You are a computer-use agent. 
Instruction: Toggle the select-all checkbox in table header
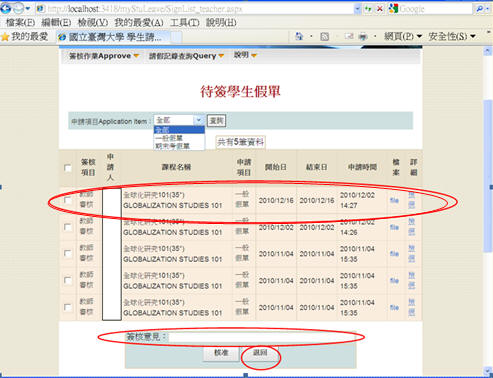tap(68, 168)
